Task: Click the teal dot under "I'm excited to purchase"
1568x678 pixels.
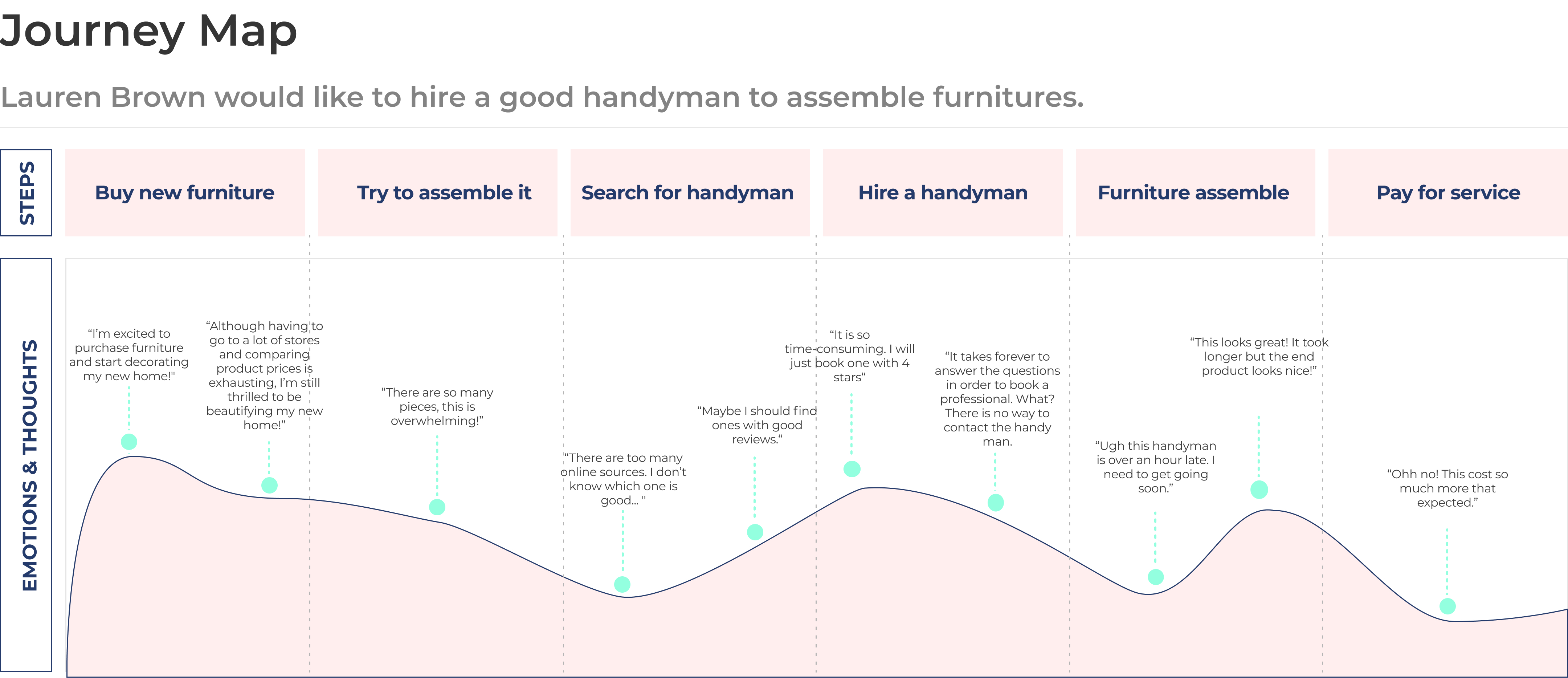Action: click(129, 442)
